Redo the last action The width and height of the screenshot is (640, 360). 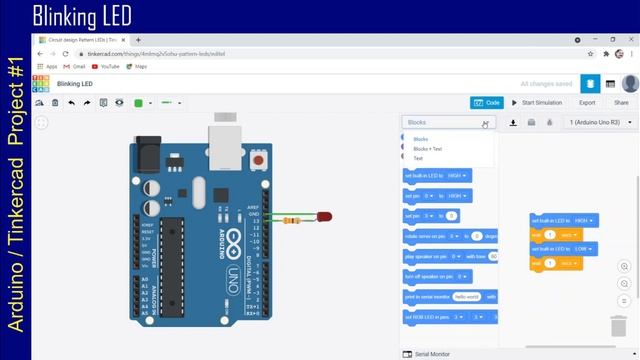(87, 103)
